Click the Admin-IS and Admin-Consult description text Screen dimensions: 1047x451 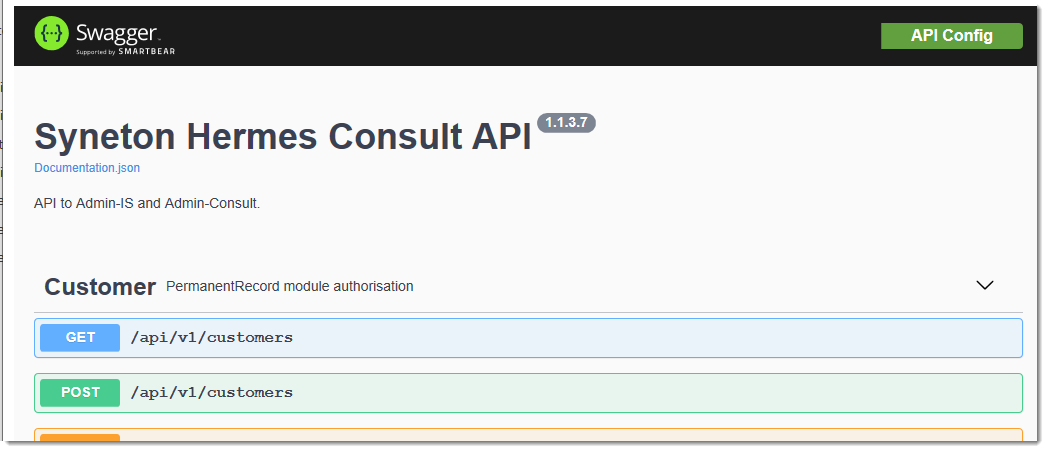[x=147, y=203]
